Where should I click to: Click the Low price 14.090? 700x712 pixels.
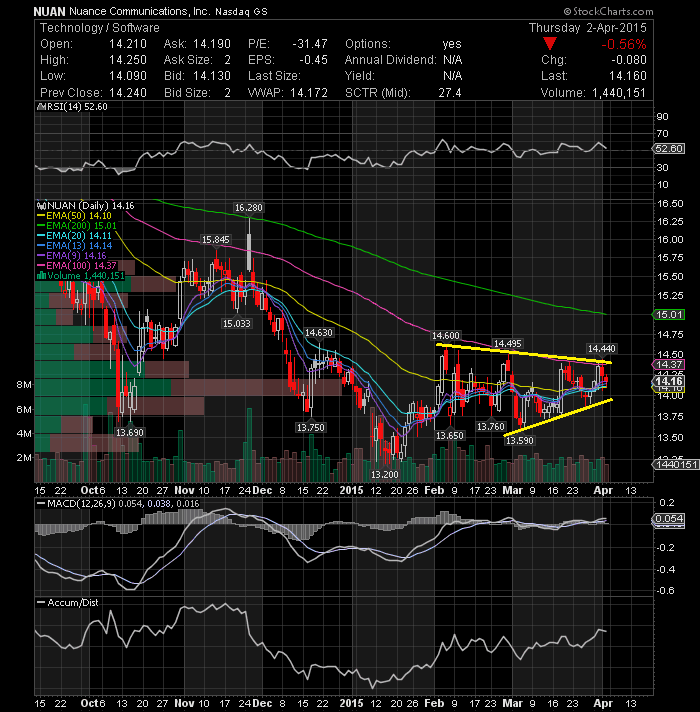tap(128, 76)
